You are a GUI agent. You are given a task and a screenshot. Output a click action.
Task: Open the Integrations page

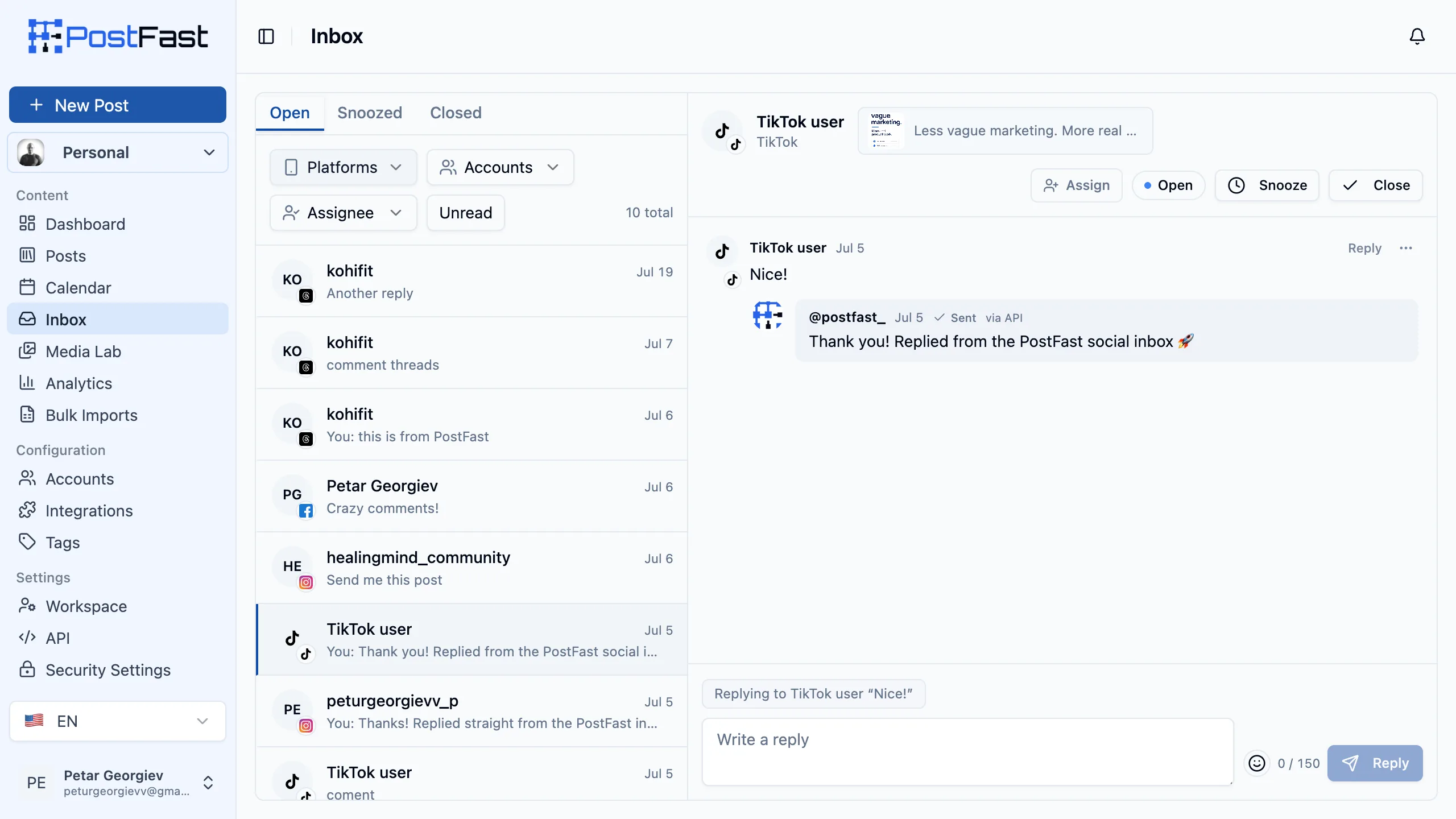pos(118,511)
